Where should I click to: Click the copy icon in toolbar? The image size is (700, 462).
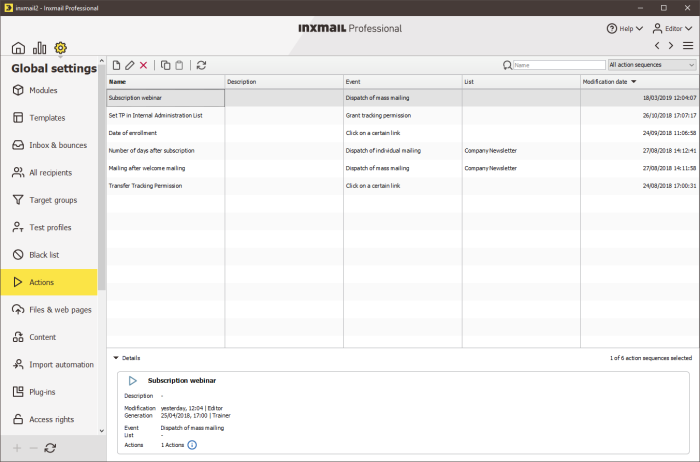[x=165, y=65]
